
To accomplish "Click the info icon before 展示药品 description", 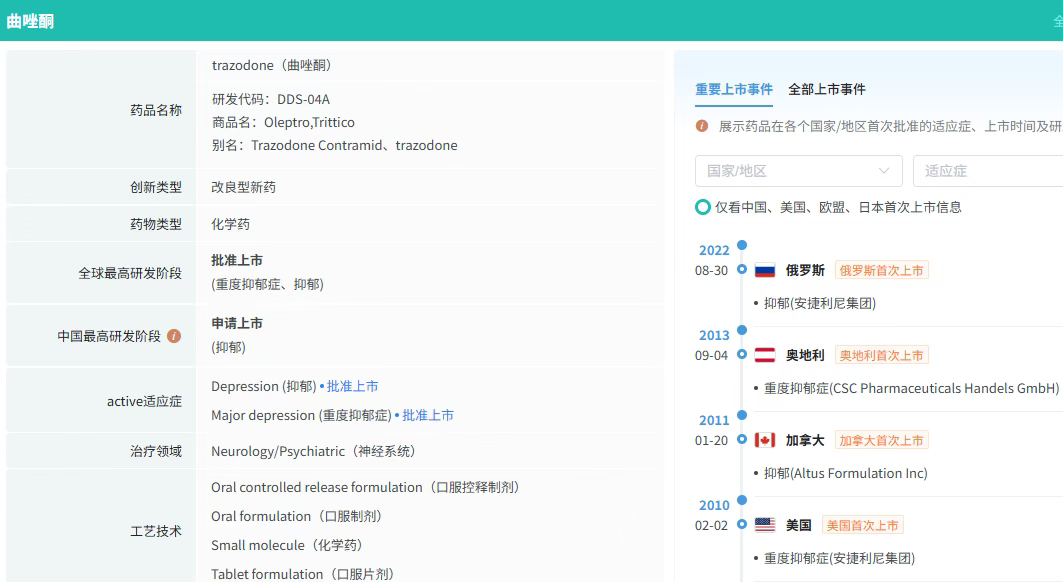I will pos(702,126).
